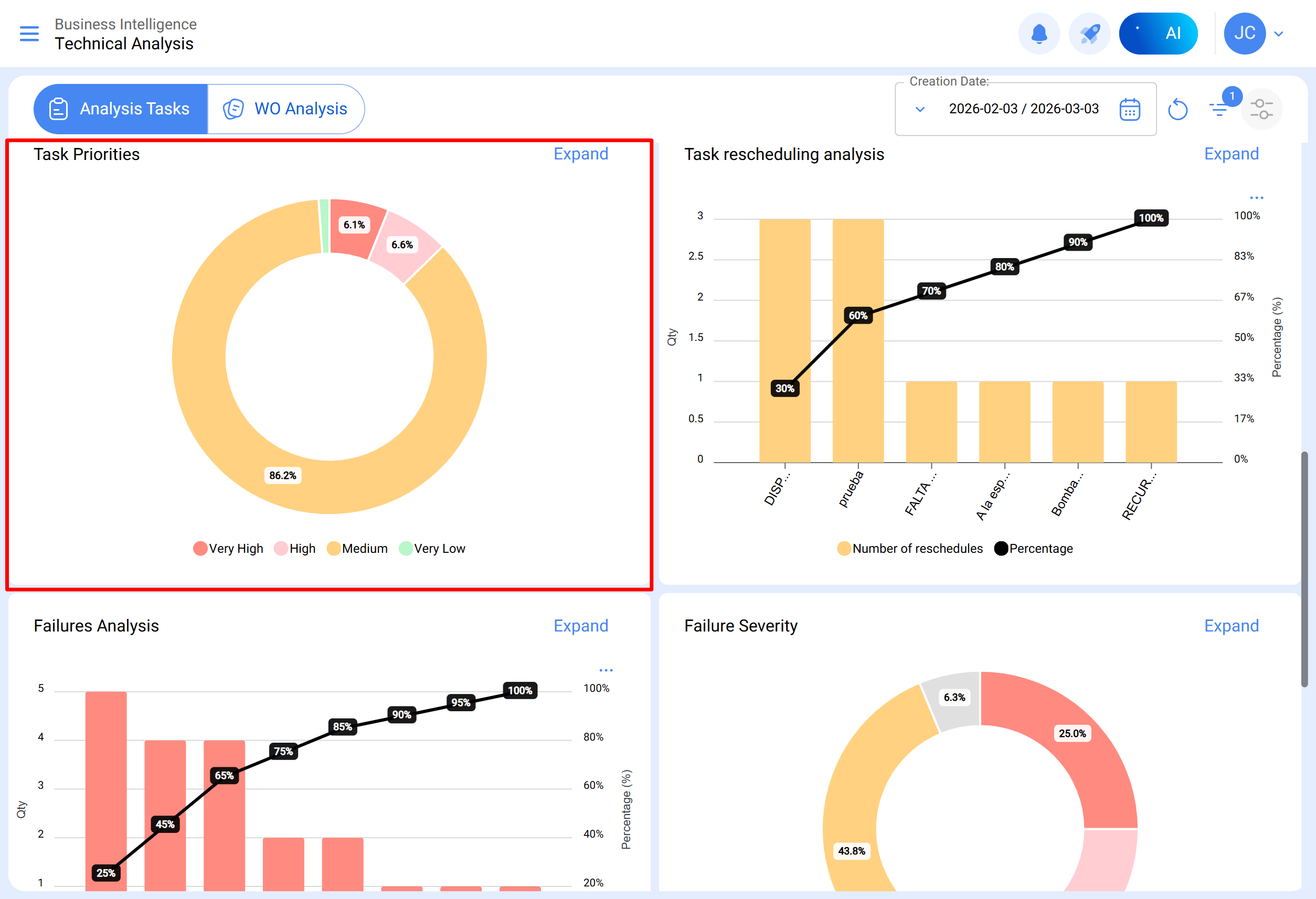Click the Very Low legend color swatch
The height and width of the screenshot is (899, 1316).
point(406,549)
